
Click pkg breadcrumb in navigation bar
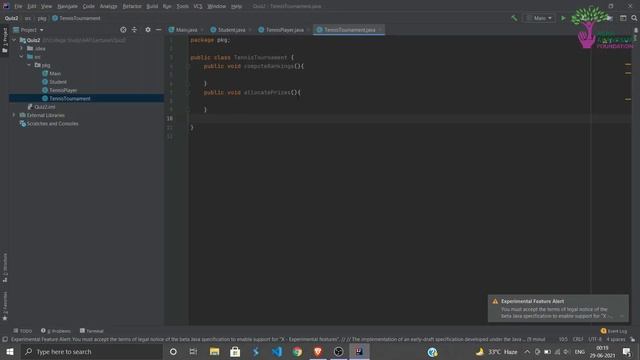click(42, 18)
